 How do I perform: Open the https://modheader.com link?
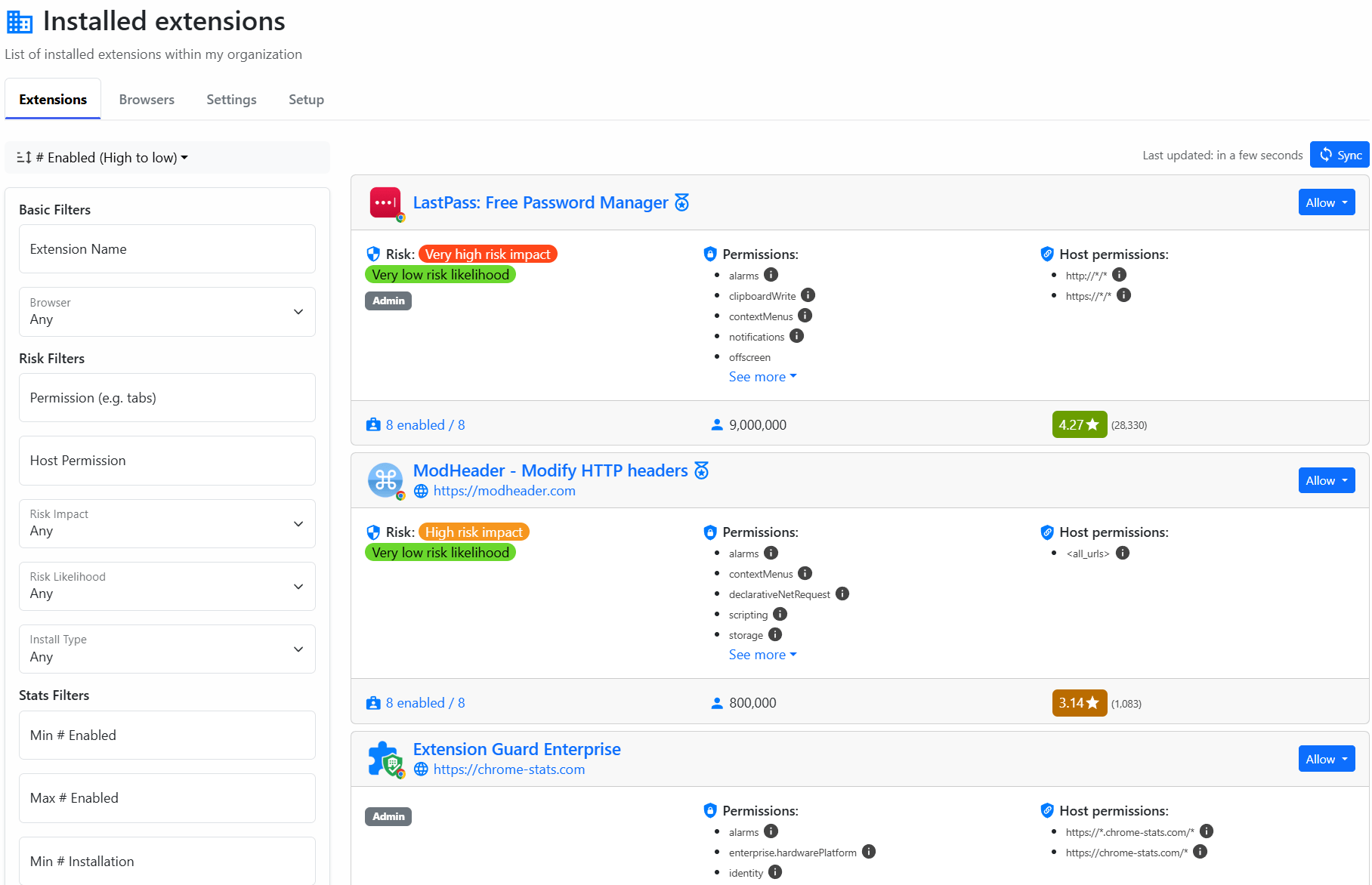click(x=504, y=491)
